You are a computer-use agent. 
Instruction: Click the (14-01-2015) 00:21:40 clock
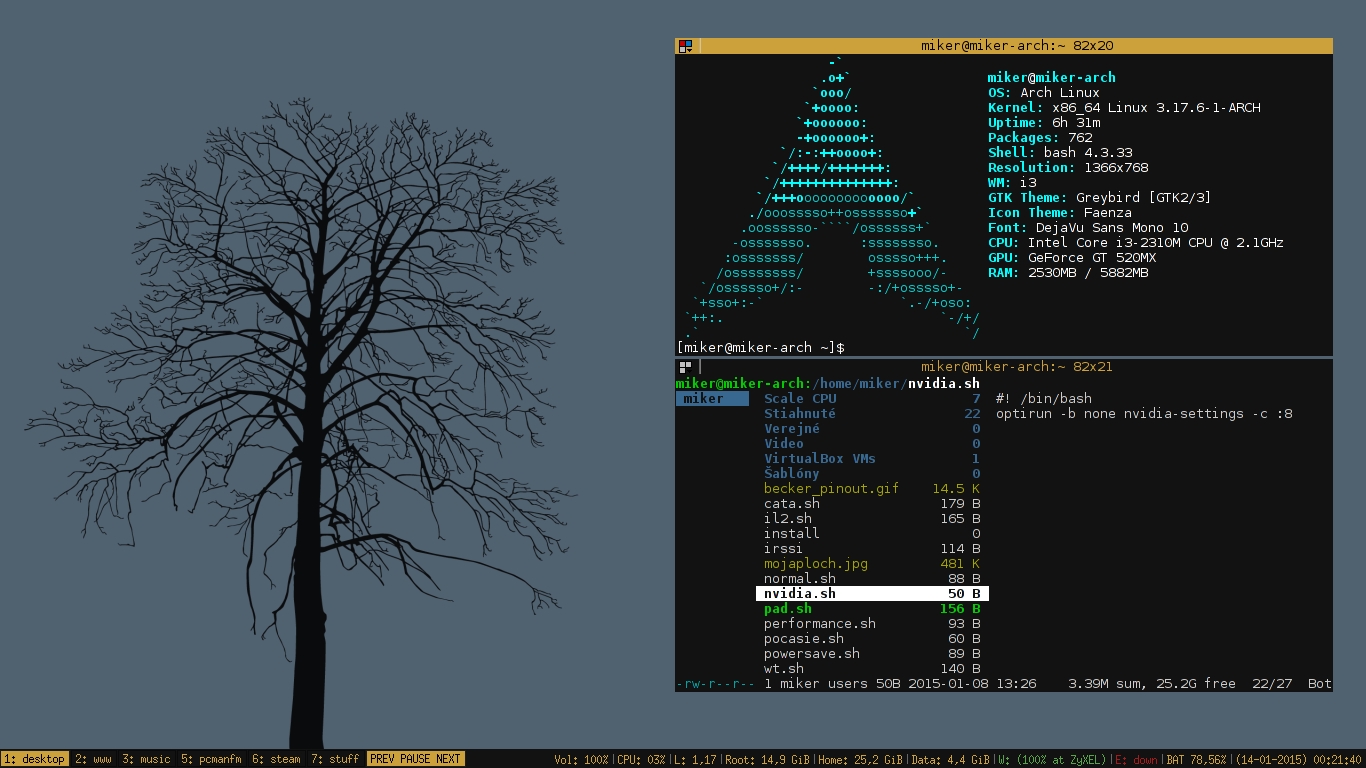[x=1299, y=760]
